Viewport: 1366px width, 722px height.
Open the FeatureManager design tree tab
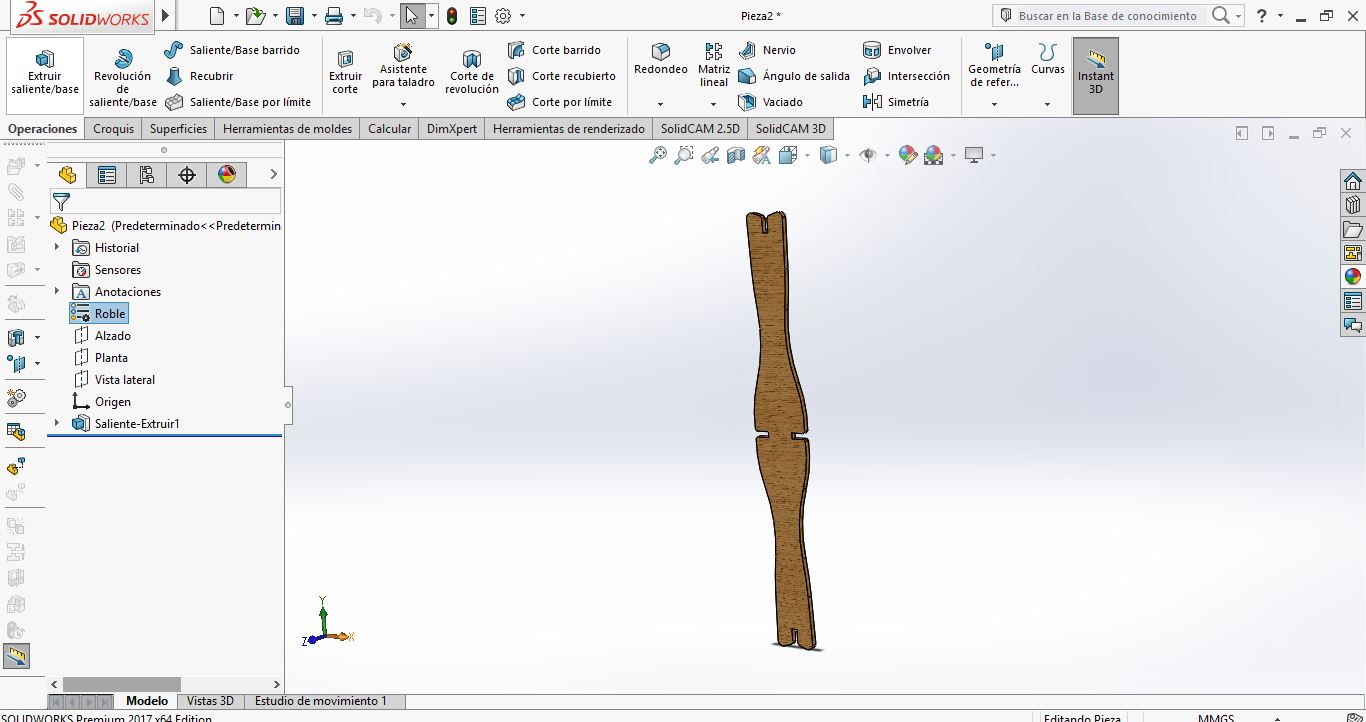67,175
